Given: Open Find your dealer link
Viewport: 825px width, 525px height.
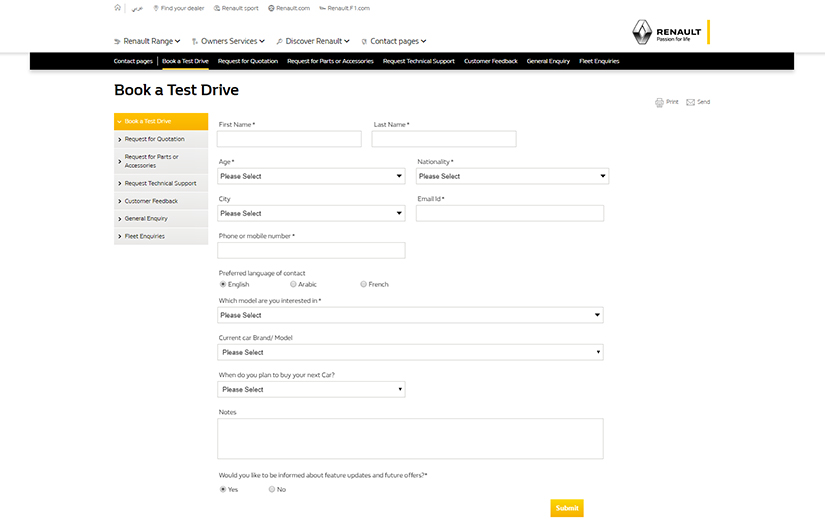Looking at the screenshot, I should tap(178, 8).
